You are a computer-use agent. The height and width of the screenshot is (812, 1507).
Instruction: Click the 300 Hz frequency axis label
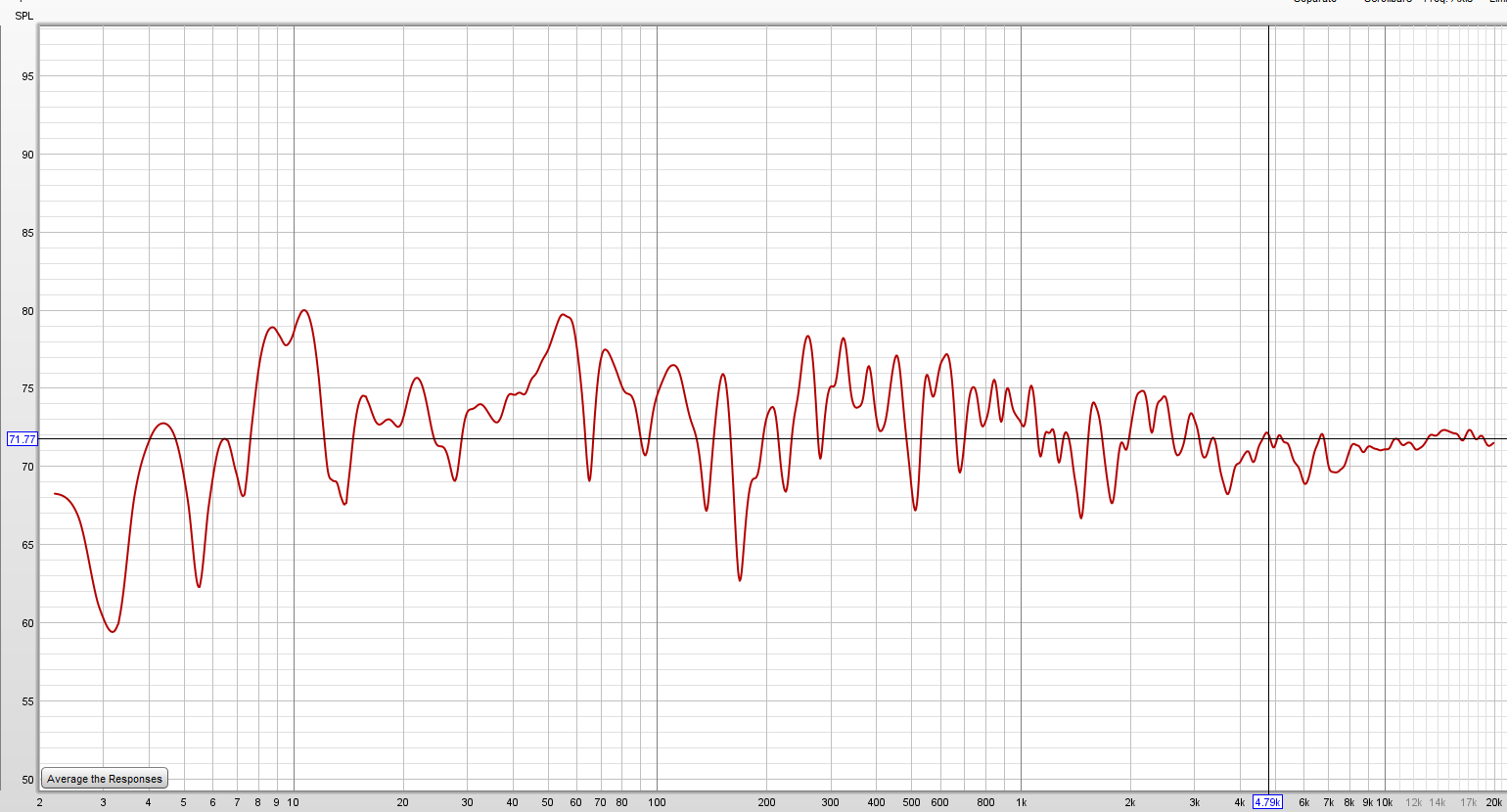tap(830, 802)
